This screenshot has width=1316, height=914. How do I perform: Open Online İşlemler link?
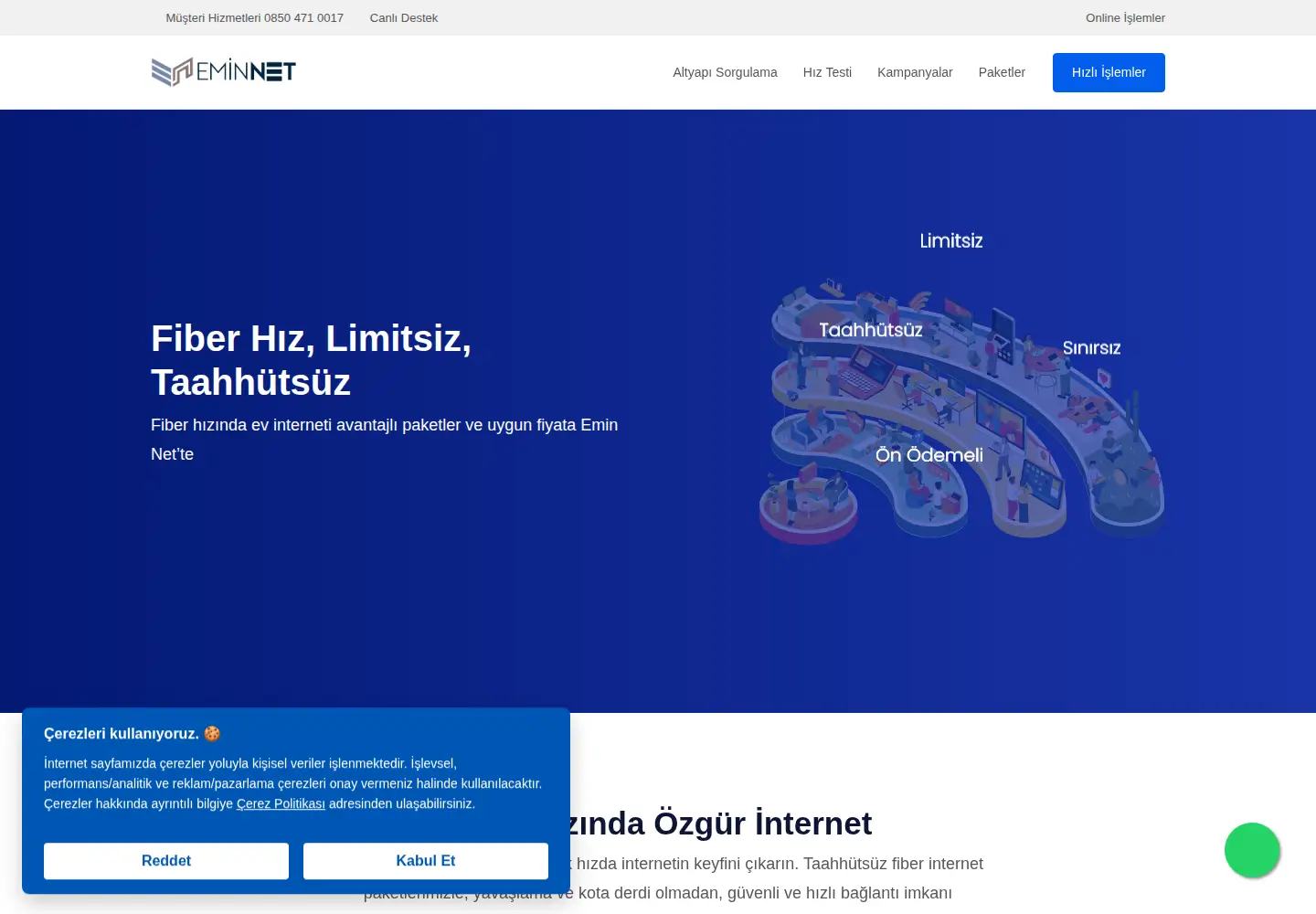coord(1125,17)
